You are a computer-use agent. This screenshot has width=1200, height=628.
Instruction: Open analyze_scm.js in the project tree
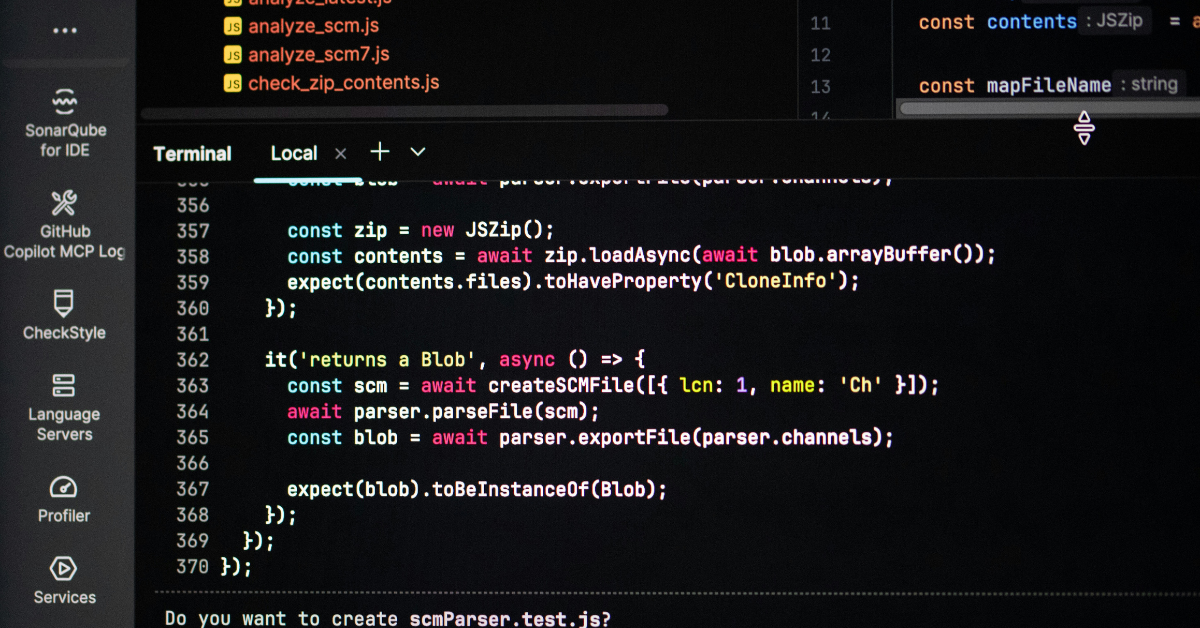point(313,26)
